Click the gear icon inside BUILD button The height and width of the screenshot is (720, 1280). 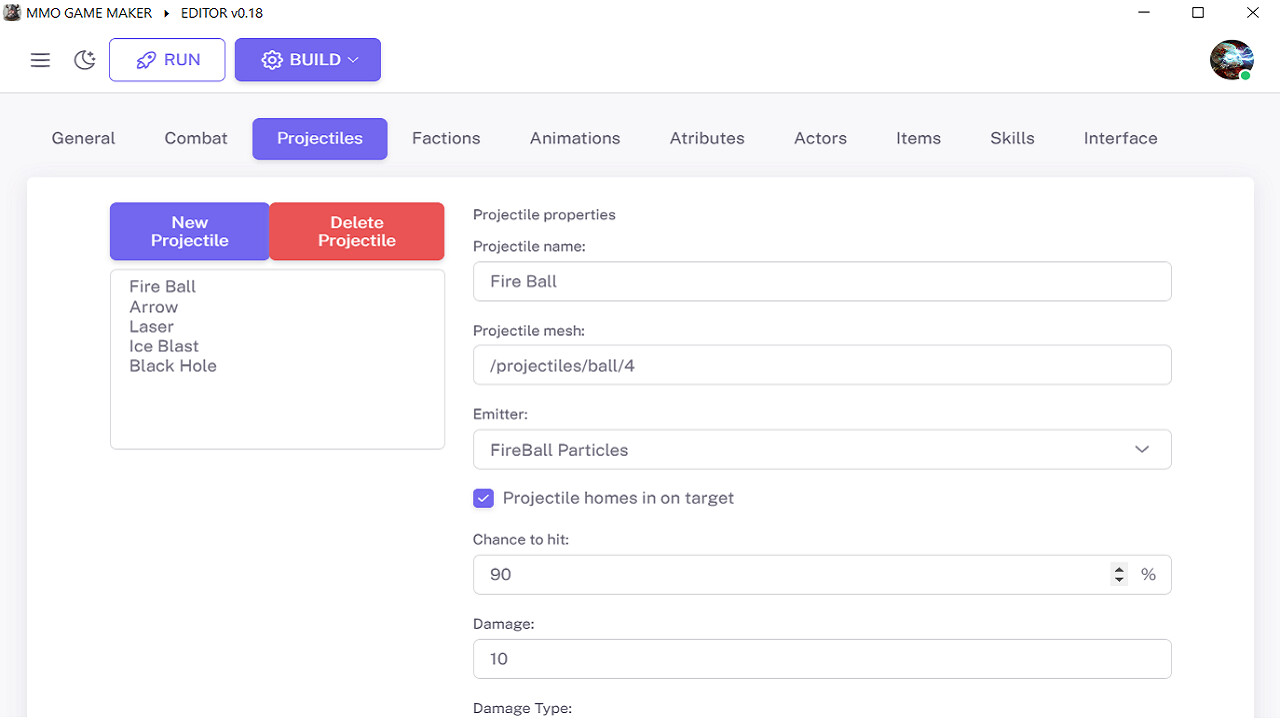pyautogui.click(x=271, y=59)
